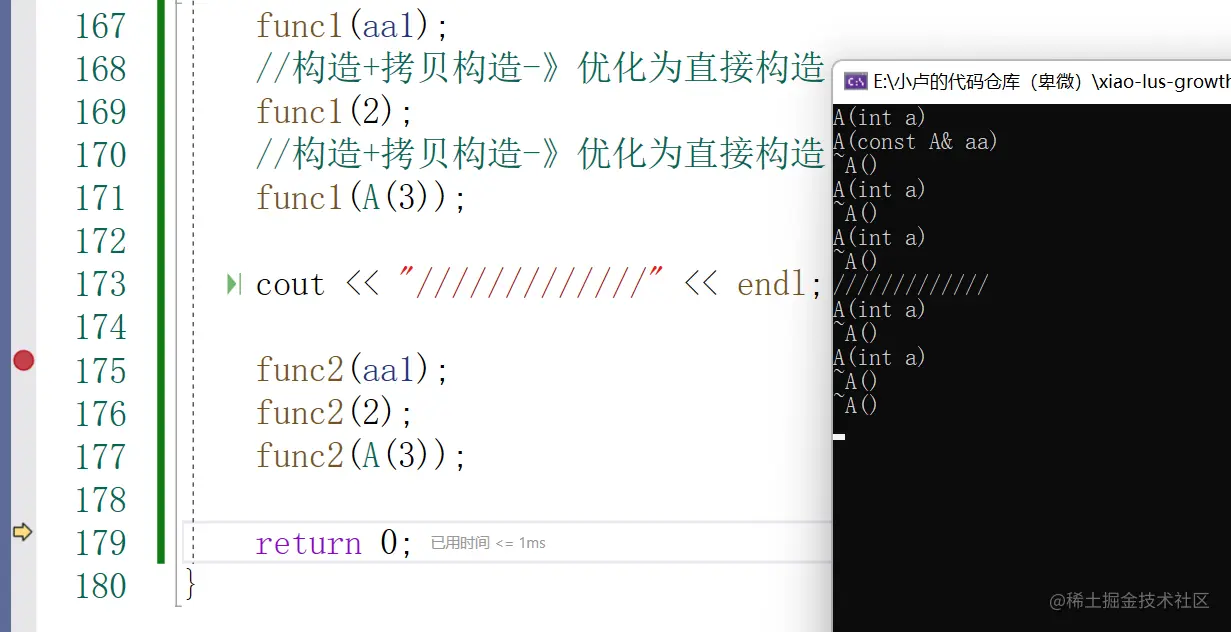Screen dimensions: 1231x632
Task: Click the slash separator line in console output
Action: pos(910,286)
